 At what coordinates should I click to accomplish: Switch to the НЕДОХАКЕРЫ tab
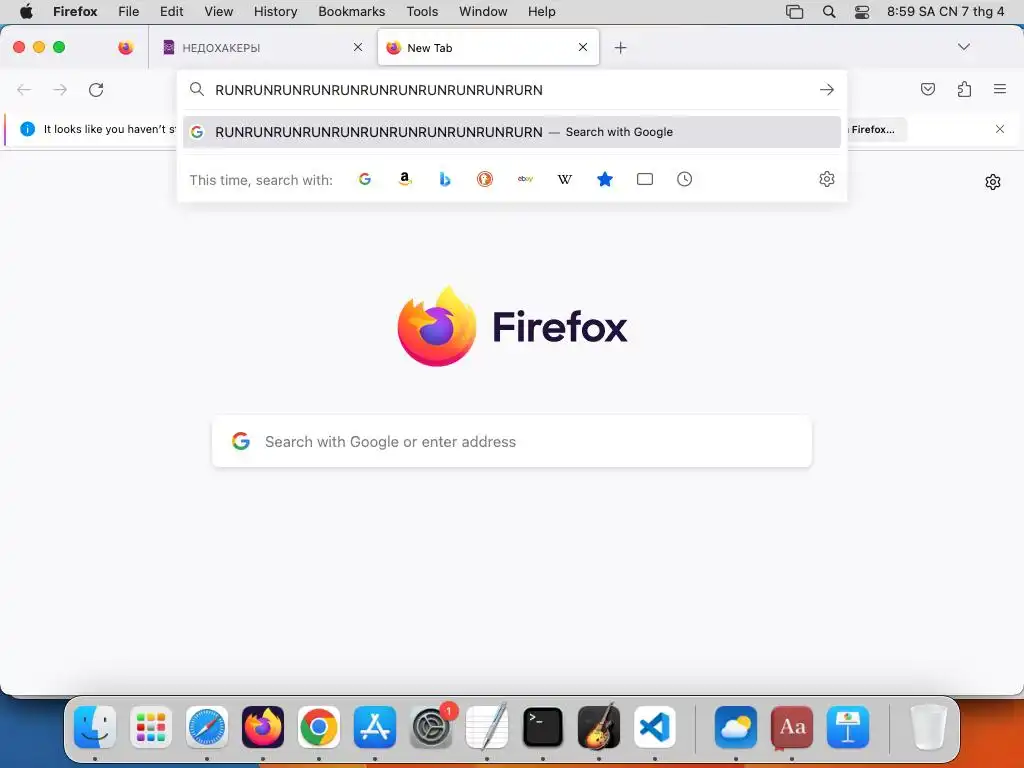(262, 47)
